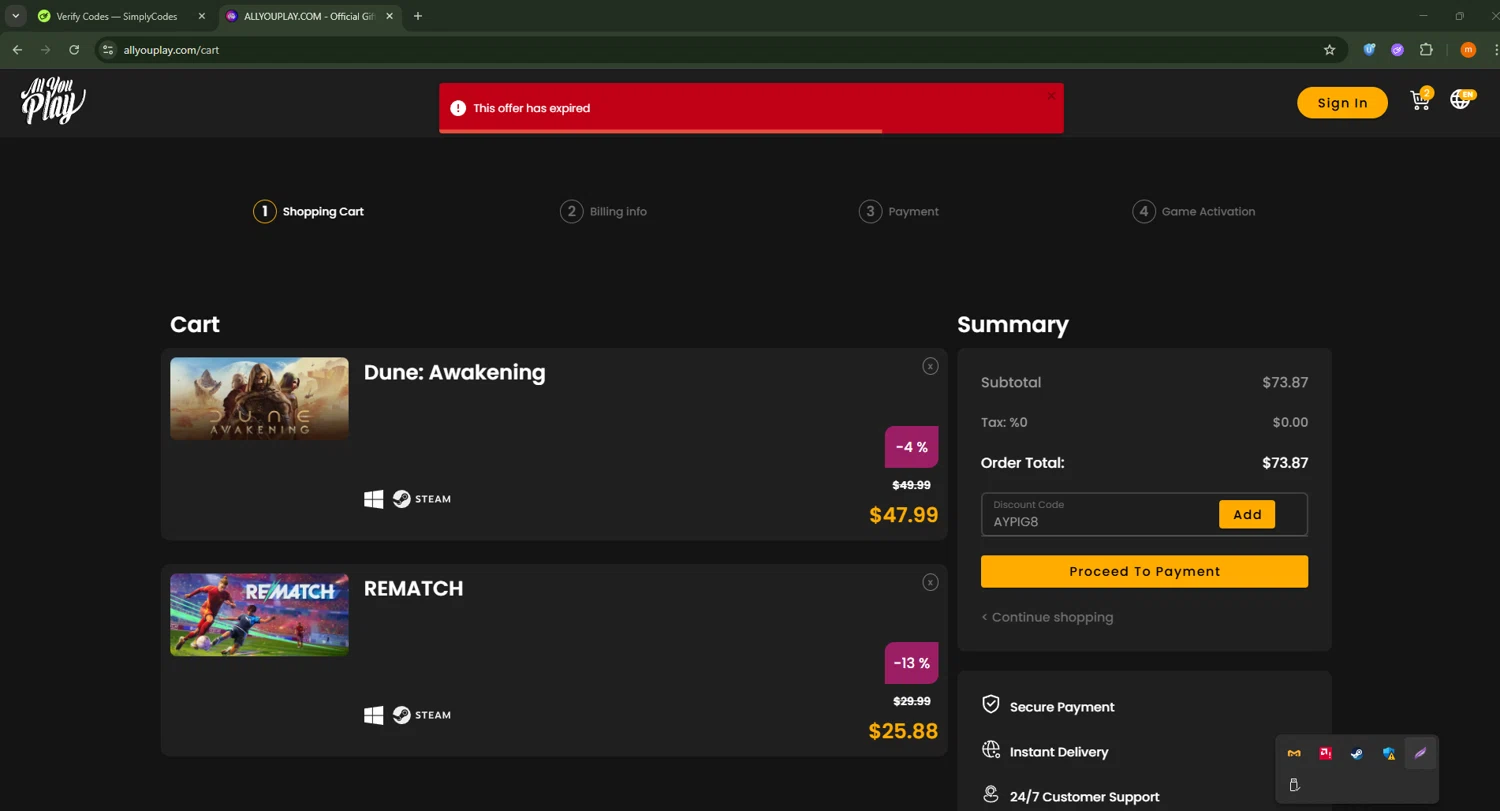Click the -4 % discount badge
This screenshot has width=1500, height=811.
click(911, 447)
